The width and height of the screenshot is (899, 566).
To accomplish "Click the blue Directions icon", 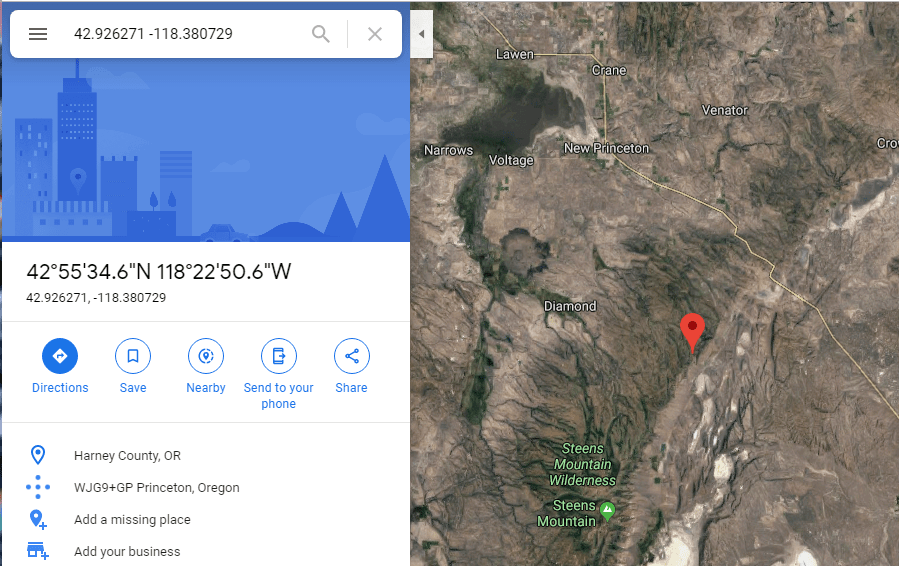I will tap(60, 356).
